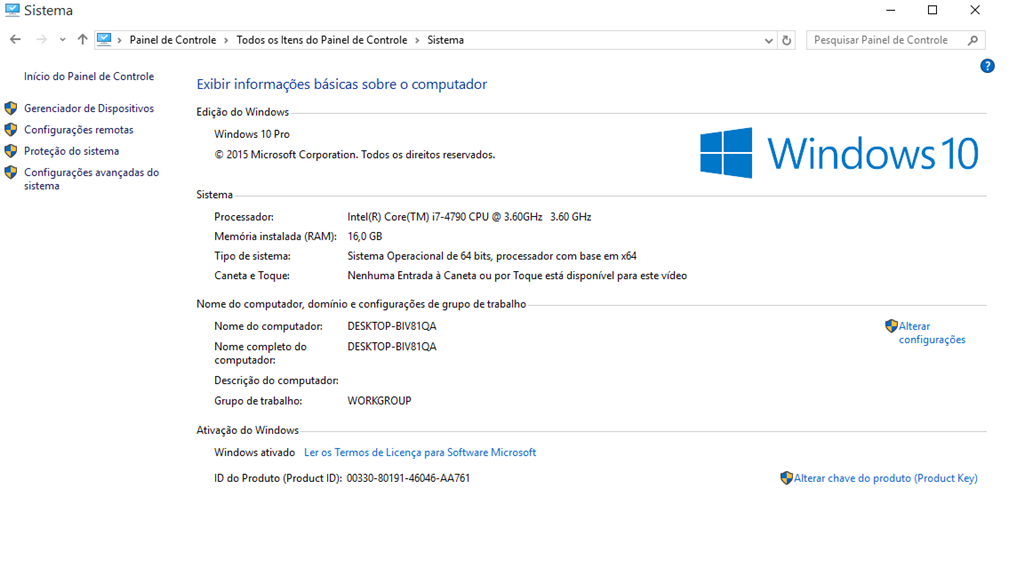Select the Sistema breadcrumb
This screenshot has height=576, width=1024.
[445, 40]
